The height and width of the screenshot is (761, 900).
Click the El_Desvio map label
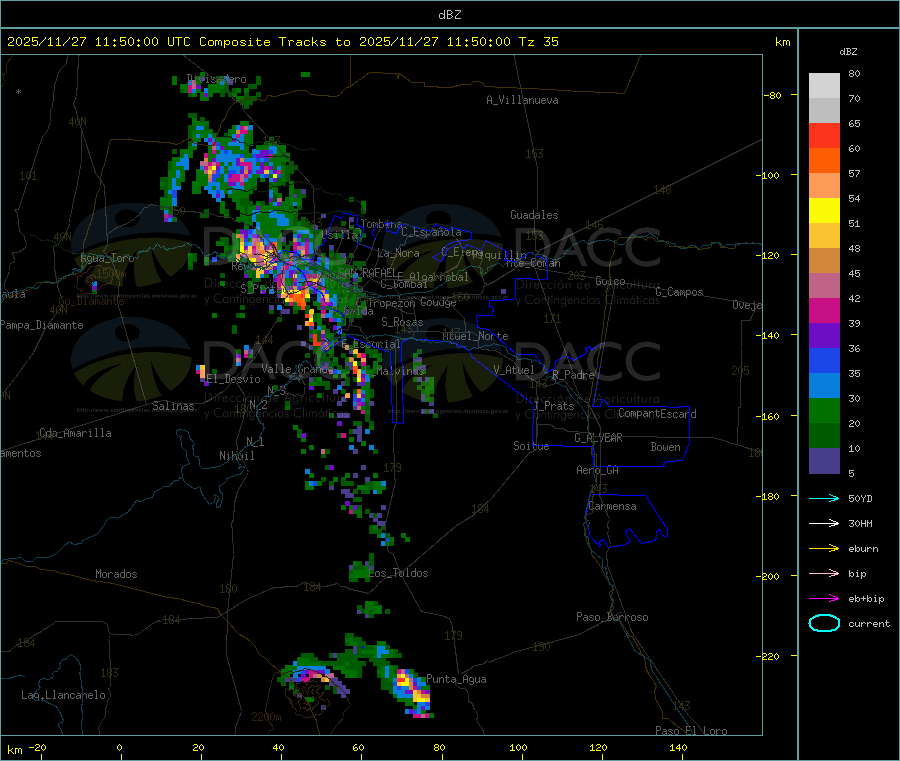click(x=234, y=379)
